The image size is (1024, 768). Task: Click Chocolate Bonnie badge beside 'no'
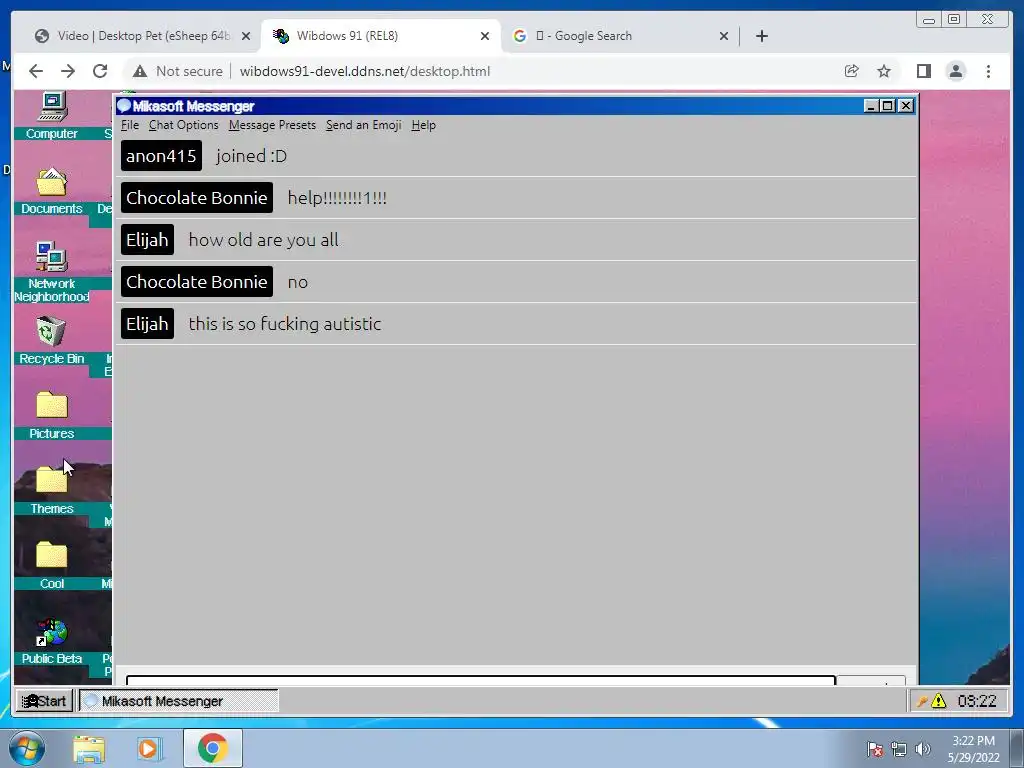197,281
